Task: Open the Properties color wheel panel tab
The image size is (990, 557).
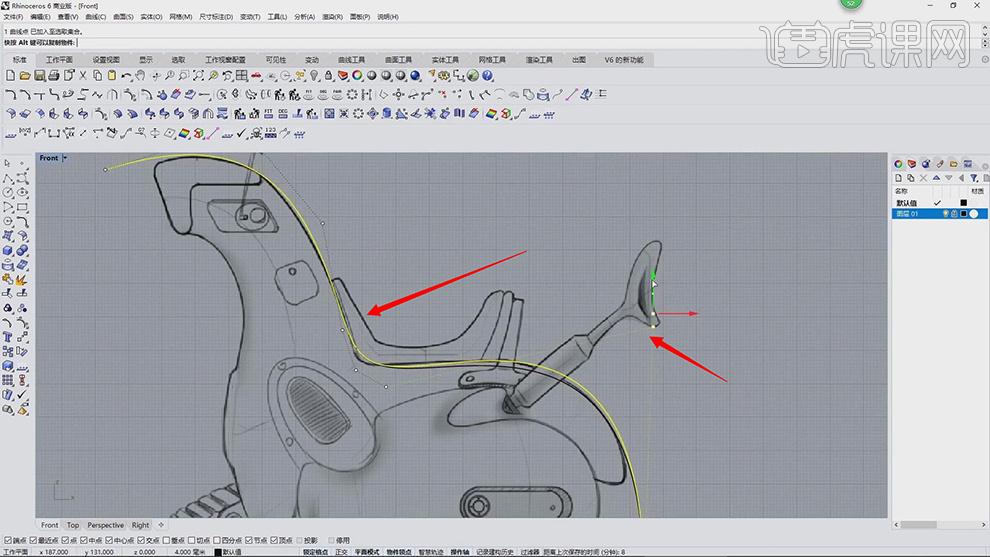Action: 898,164
